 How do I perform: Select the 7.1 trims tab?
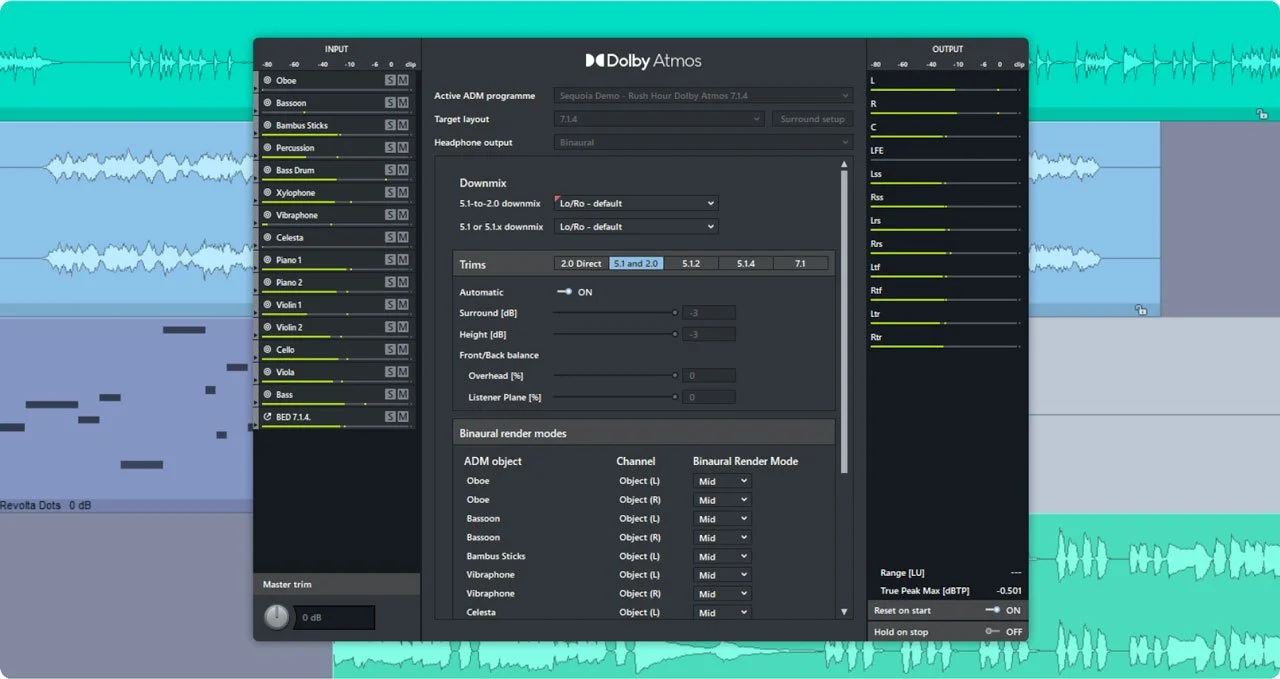pyautogui.click(x=801, y=264)
